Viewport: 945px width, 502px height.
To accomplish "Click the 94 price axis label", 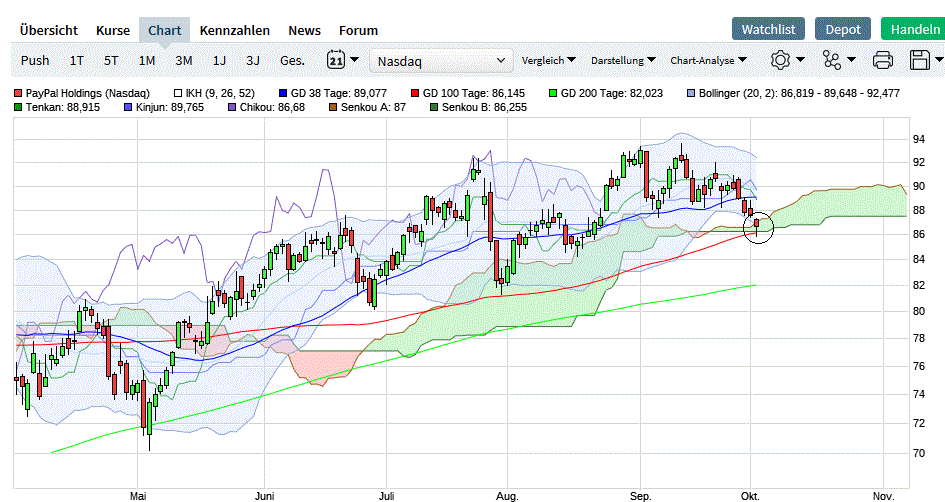I will tap(918, 139).
